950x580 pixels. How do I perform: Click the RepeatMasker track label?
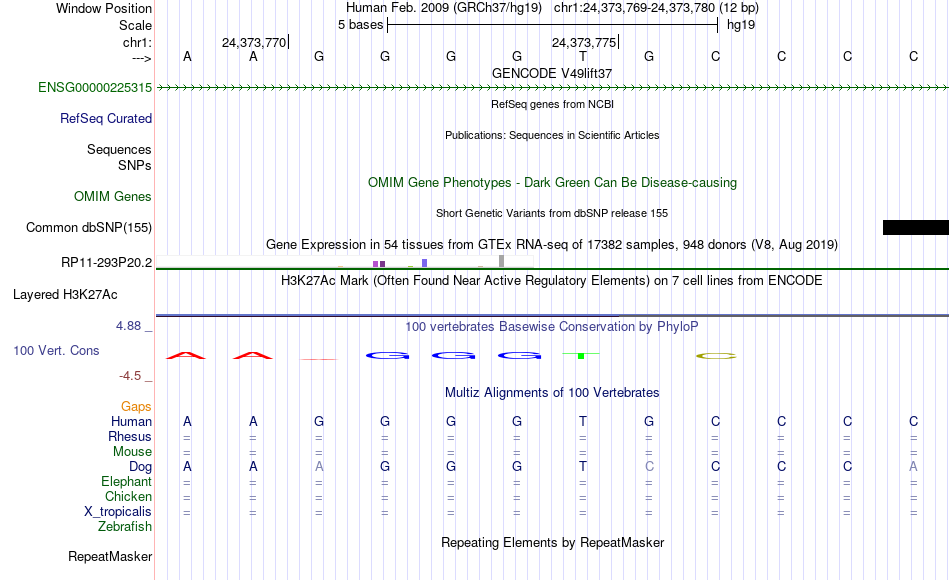point(110,556)
